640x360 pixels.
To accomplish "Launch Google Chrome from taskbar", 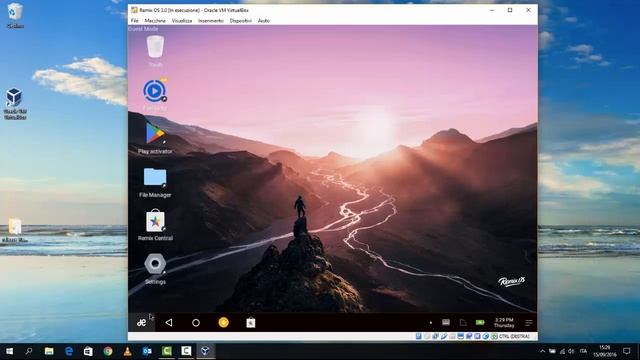I will click(x=108, y=351).
